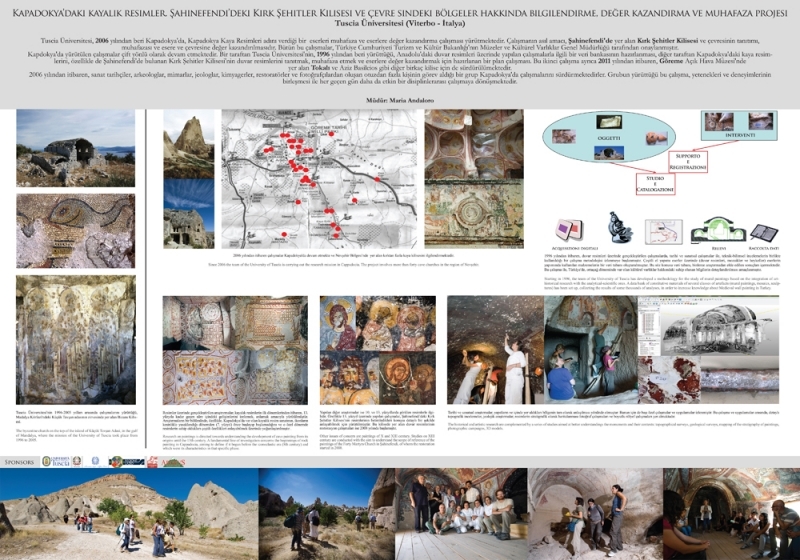Click the Raccolta Dati caption
This screenshot has width=800, height=560.
(x=763, y=248)
